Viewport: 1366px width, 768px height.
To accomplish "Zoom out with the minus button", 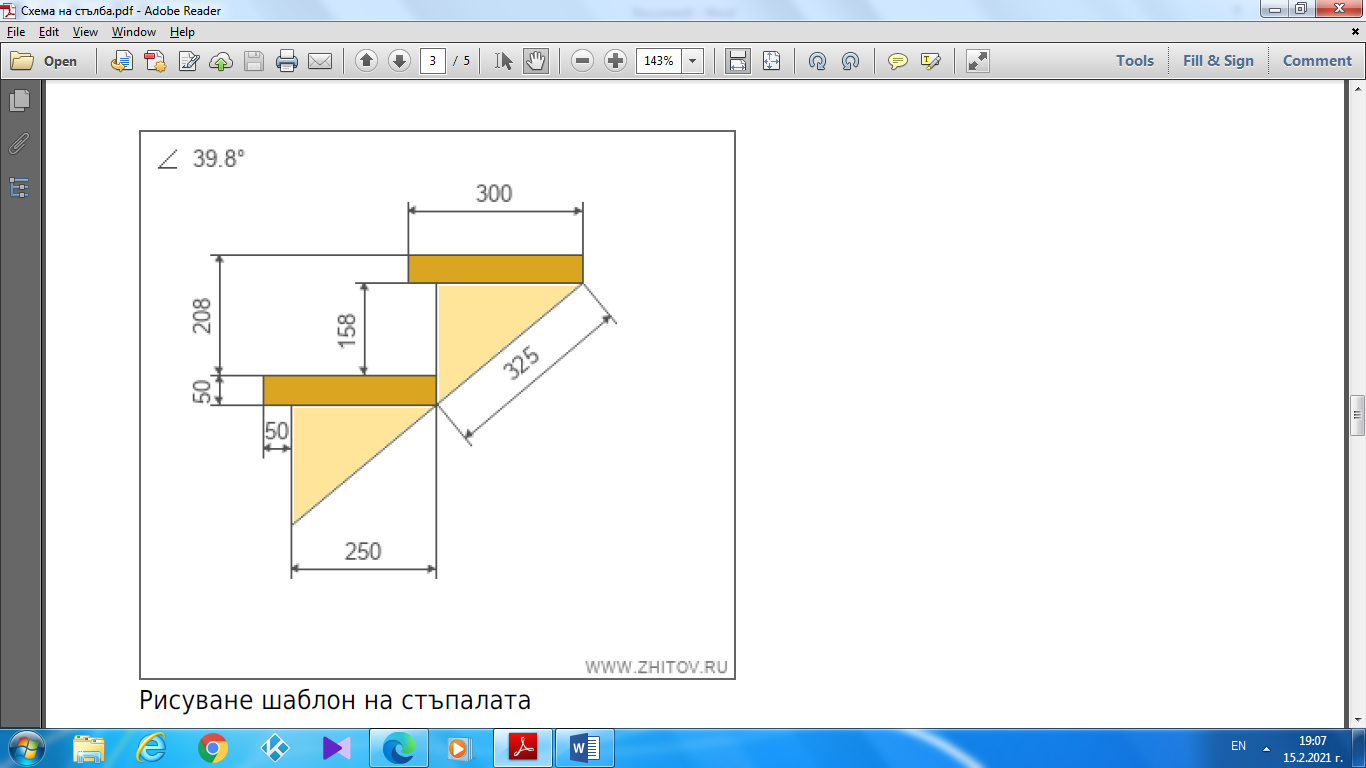I will 583,61.
